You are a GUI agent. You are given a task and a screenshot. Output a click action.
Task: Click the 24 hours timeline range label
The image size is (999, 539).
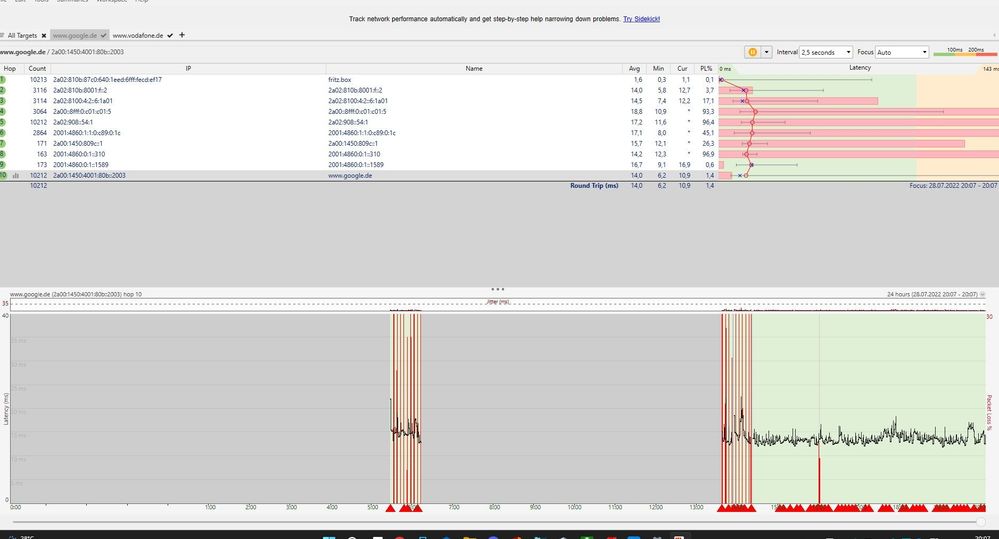tap(932, 294)
